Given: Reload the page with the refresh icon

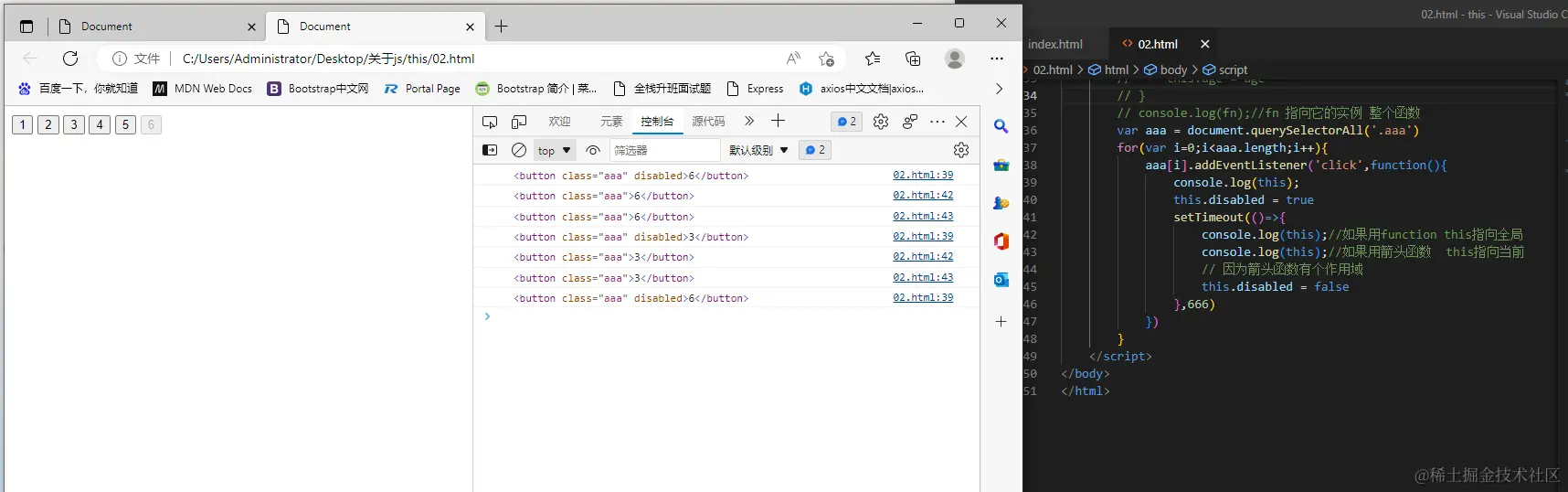Looking at the screenshot, I should tap(70, 59).
